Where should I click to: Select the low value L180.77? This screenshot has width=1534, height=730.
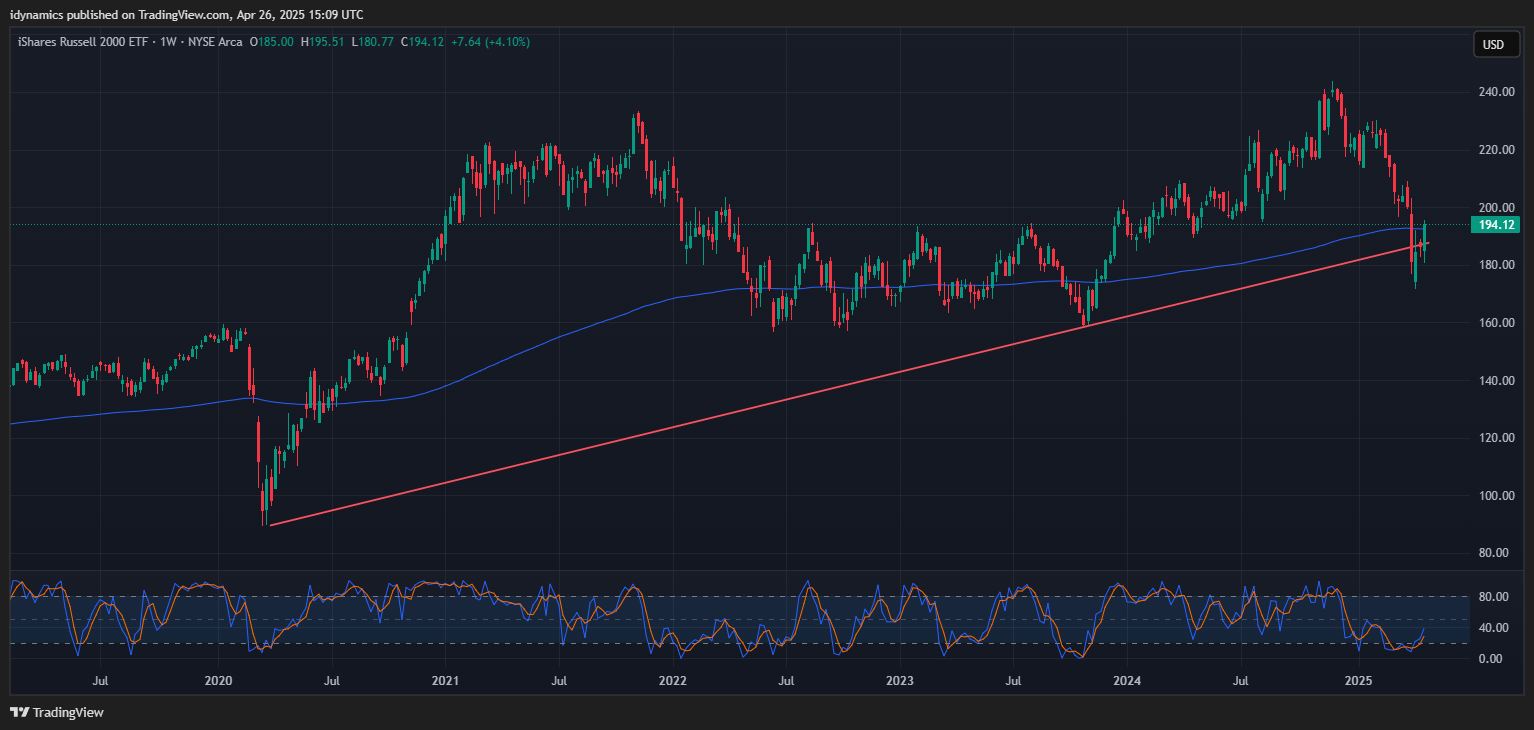coord(372,43)
